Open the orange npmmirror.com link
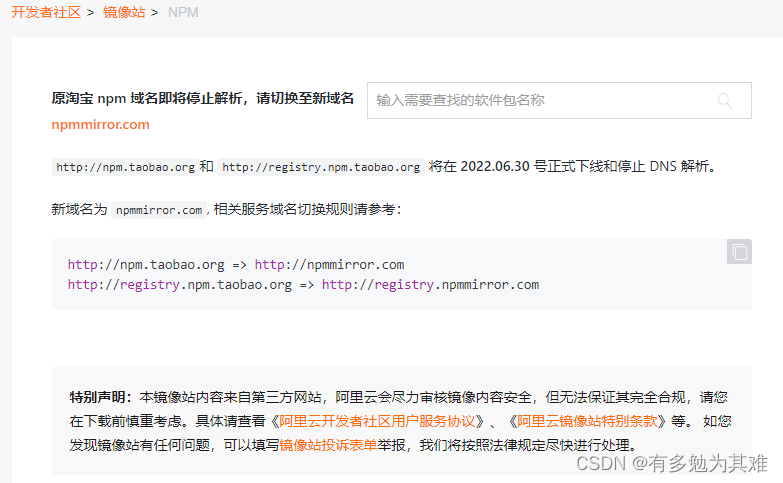 (x=100, y=124)
